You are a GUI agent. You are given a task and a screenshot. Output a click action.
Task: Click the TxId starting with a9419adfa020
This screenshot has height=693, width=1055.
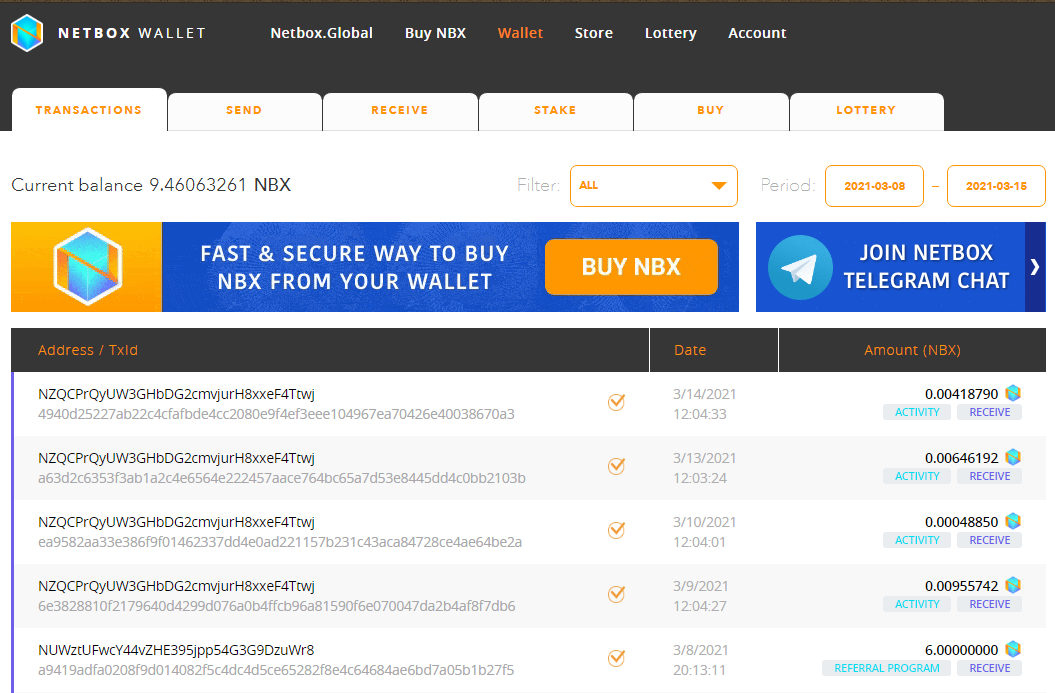click(x=276, y=670)
